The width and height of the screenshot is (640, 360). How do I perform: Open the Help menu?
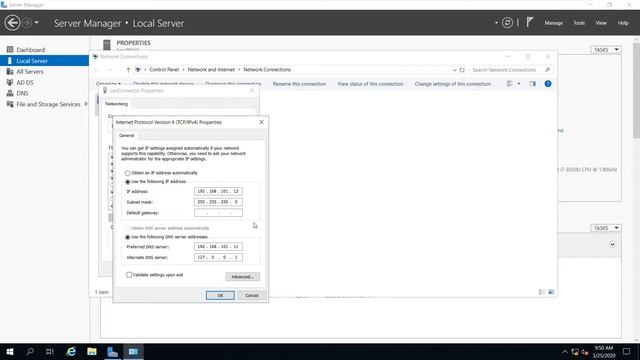[x=623, y=23]
